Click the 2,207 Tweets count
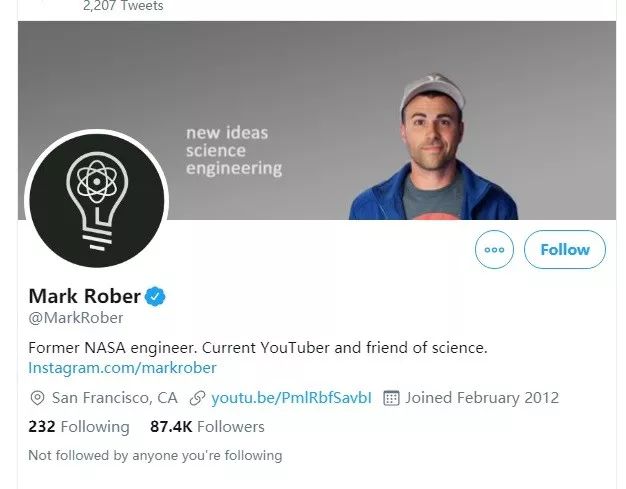 tap(123, 6)
